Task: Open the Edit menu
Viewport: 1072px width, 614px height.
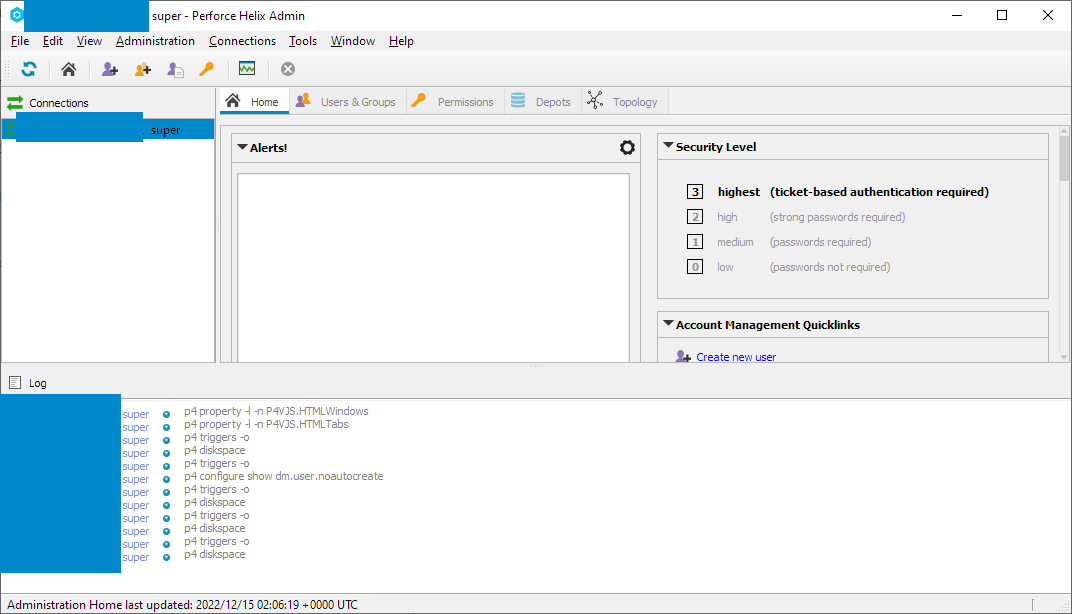Action: coord(53,41)
